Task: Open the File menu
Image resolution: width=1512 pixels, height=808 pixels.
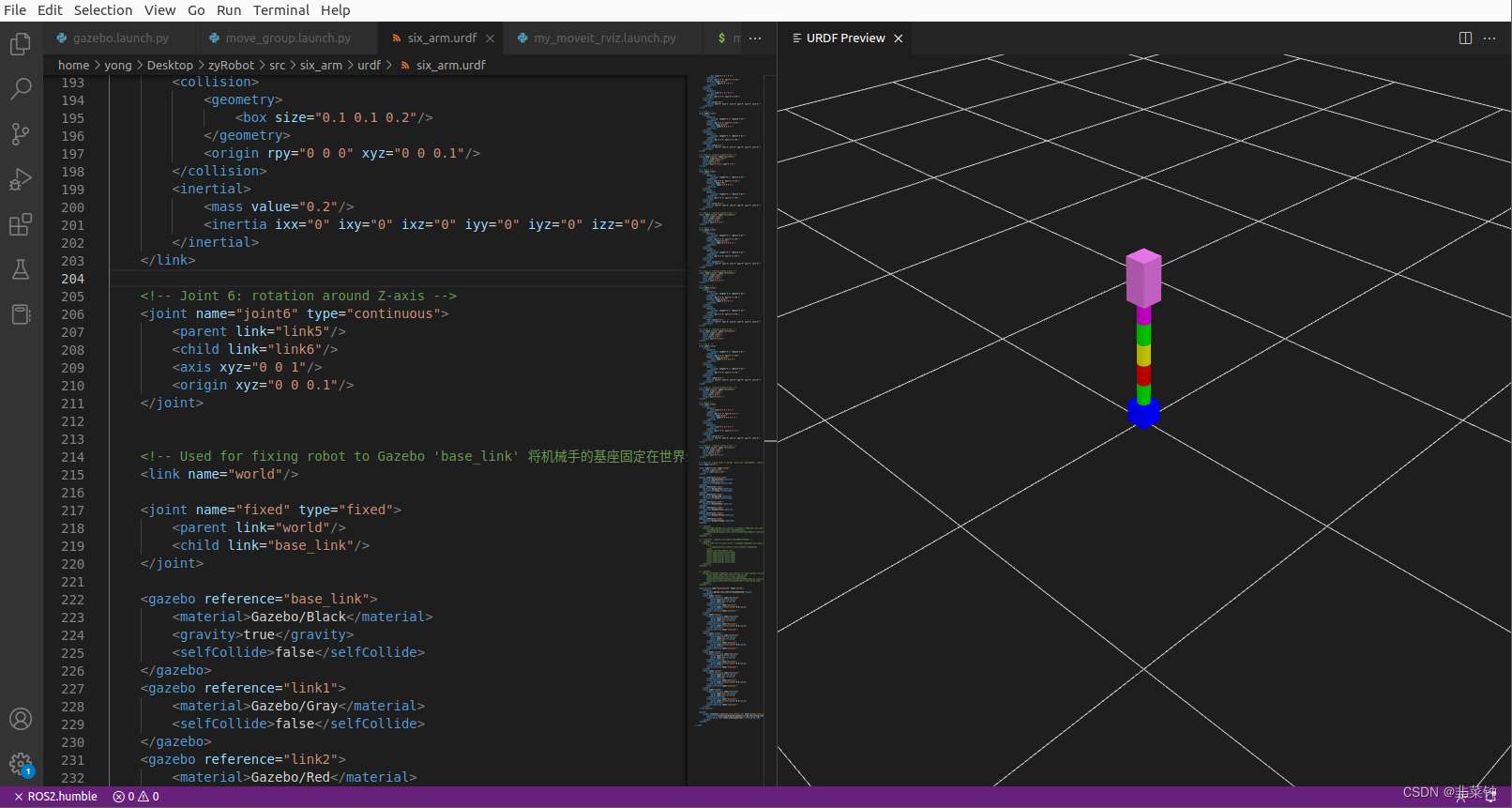Action: (x=15, y=10)
